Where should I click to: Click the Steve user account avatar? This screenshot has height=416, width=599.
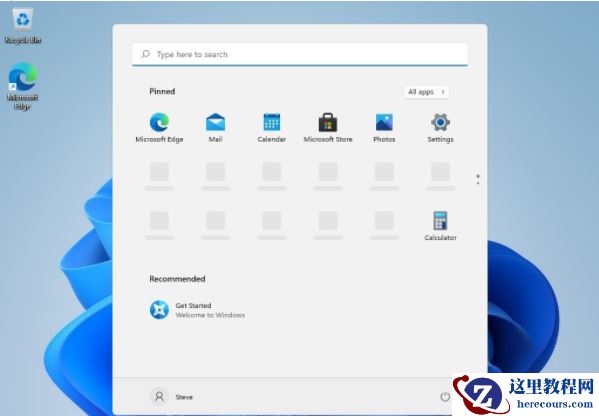tap(159, 397)
